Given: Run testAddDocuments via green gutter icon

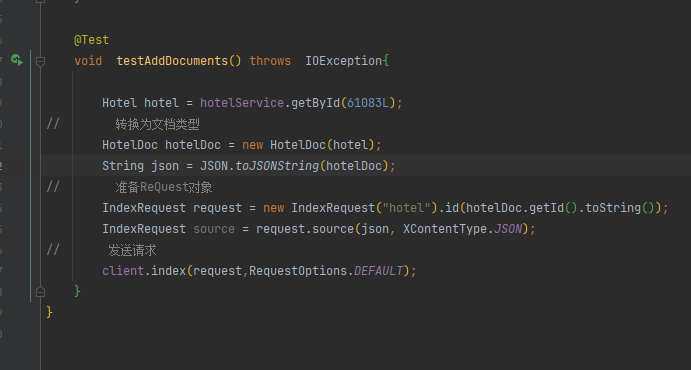Looking at the screenshot, I should point(16,59).
